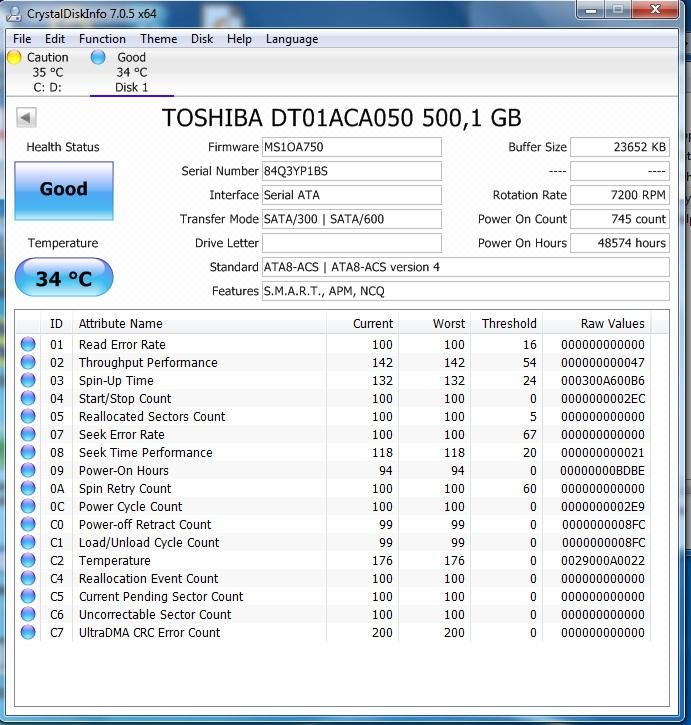Viewport: 691px width, 725px height.
Task: Click status icon for UltraDMA CRC Error Count
Action: point(28,633)
